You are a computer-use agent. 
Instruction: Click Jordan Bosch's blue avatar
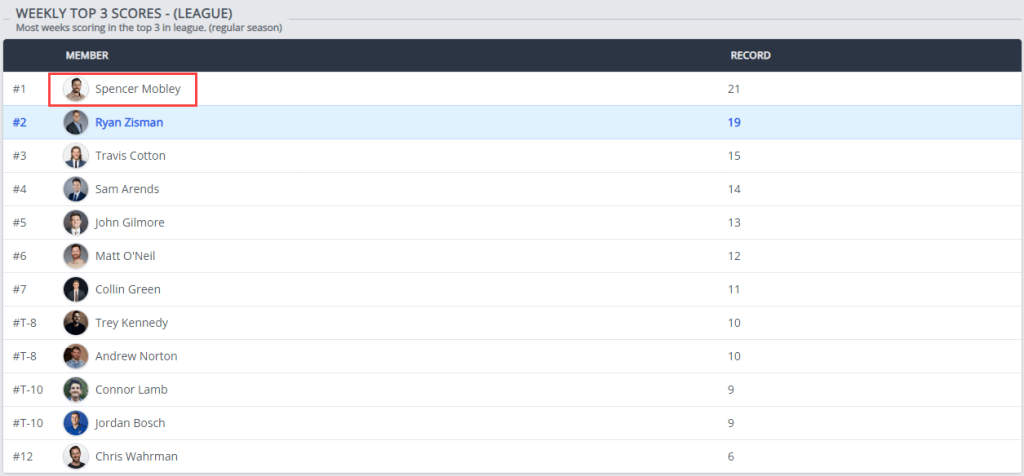click(x=76, y=423)
